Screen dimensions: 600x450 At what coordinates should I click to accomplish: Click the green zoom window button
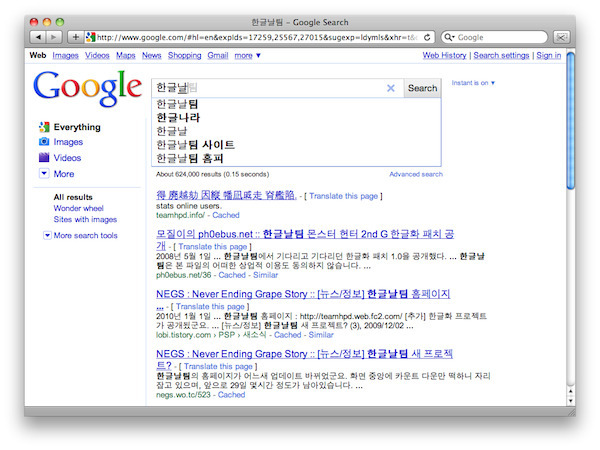click(60, 22)
